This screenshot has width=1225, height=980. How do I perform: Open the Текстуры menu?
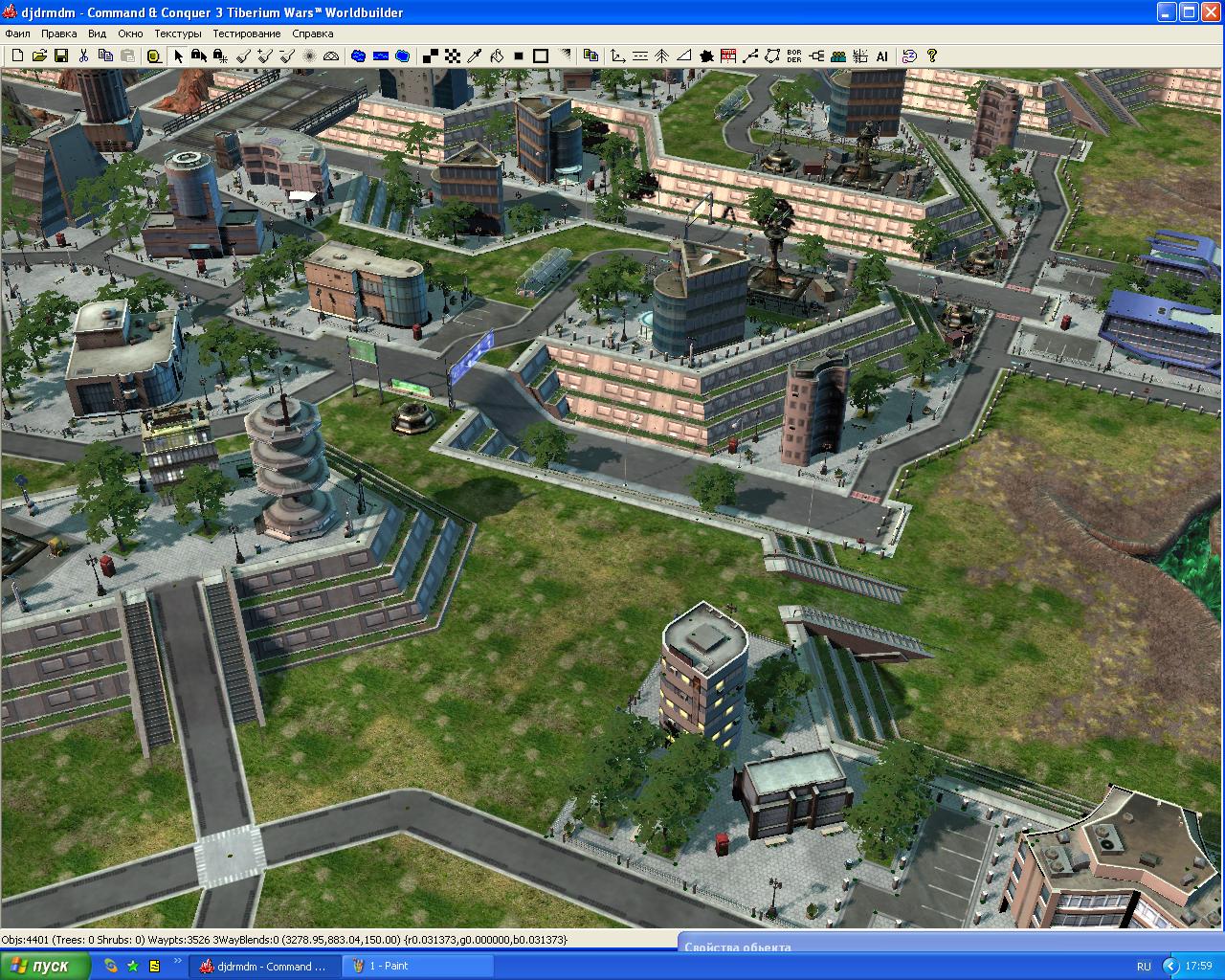pyautogui.click(x=178, y=33)
